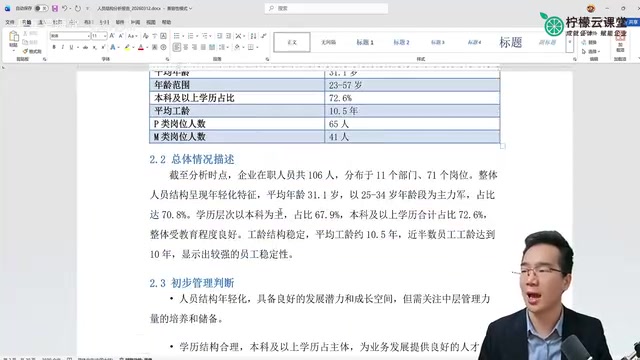
Task: Click the Character Shading icon
Action: [155, 47]
